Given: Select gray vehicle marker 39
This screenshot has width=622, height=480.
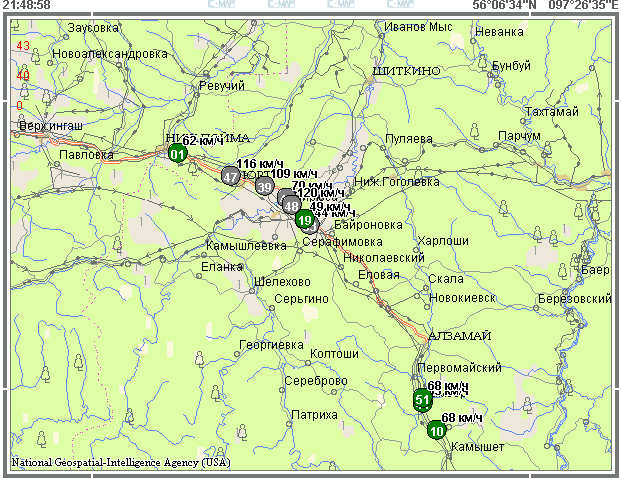Looking at the screenshot, I should pos(264,186).
